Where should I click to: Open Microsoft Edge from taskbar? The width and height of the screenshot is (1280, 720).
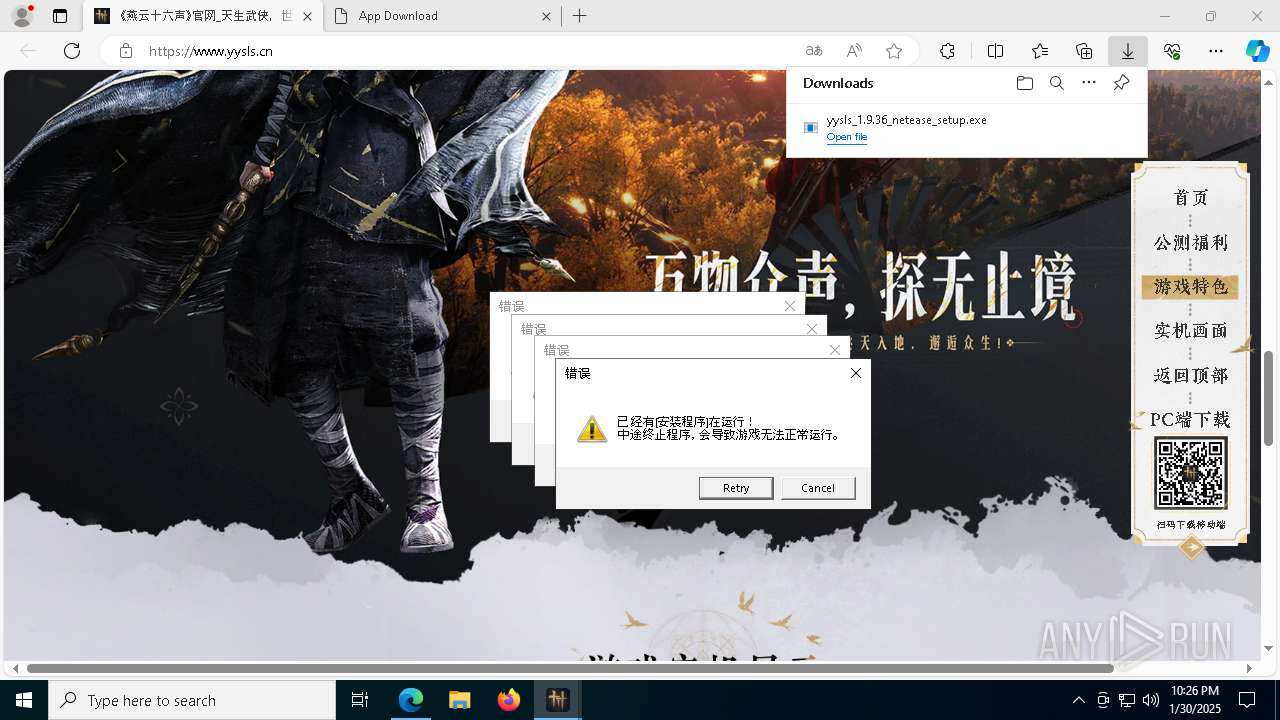(x=411, y=700)
